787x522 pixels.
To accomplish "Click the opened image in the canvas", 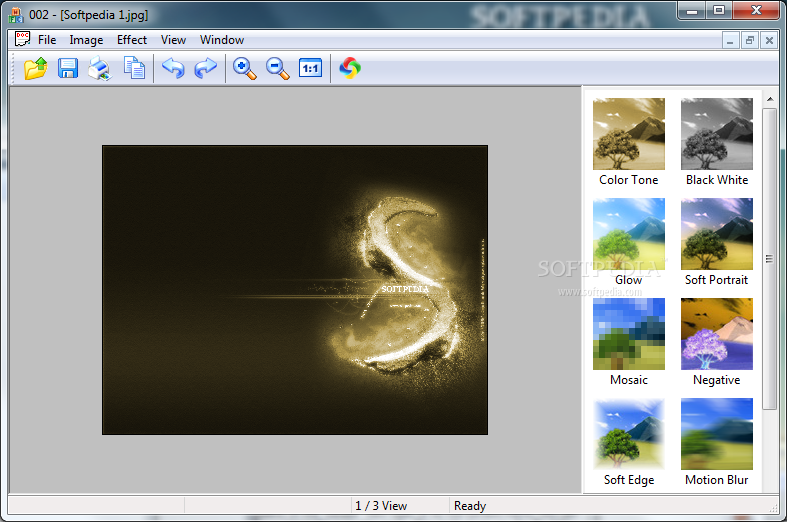I will pos(295,290).
